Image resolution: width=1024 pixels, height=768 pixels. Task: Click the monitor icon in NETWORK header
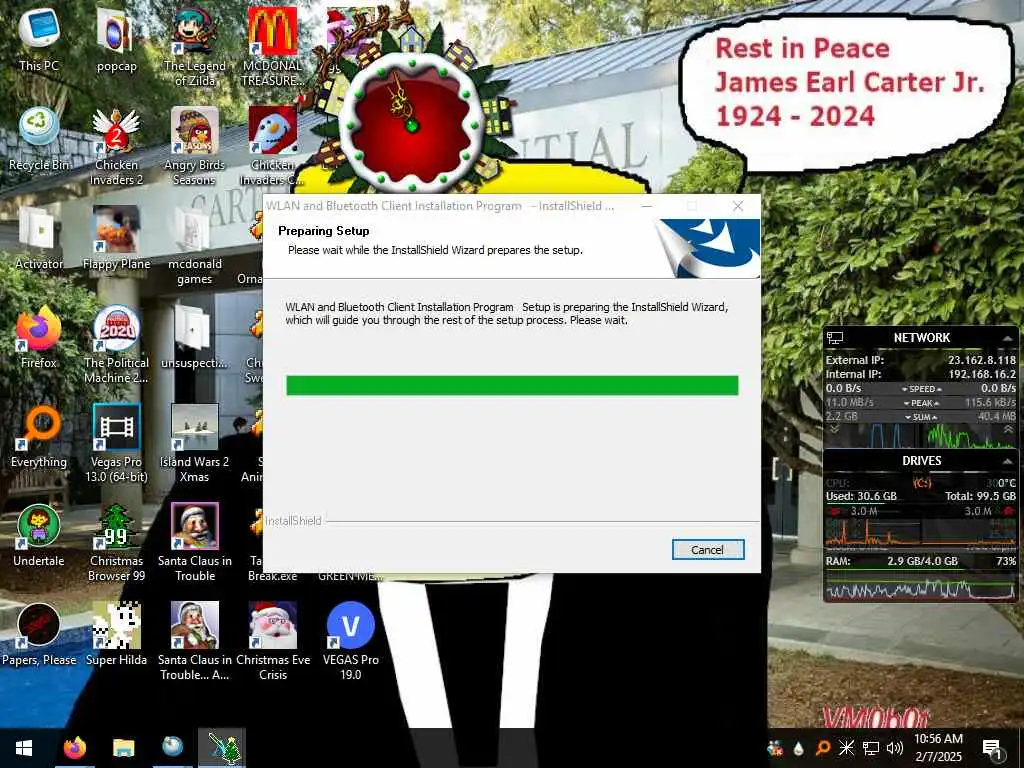(835, 338)
